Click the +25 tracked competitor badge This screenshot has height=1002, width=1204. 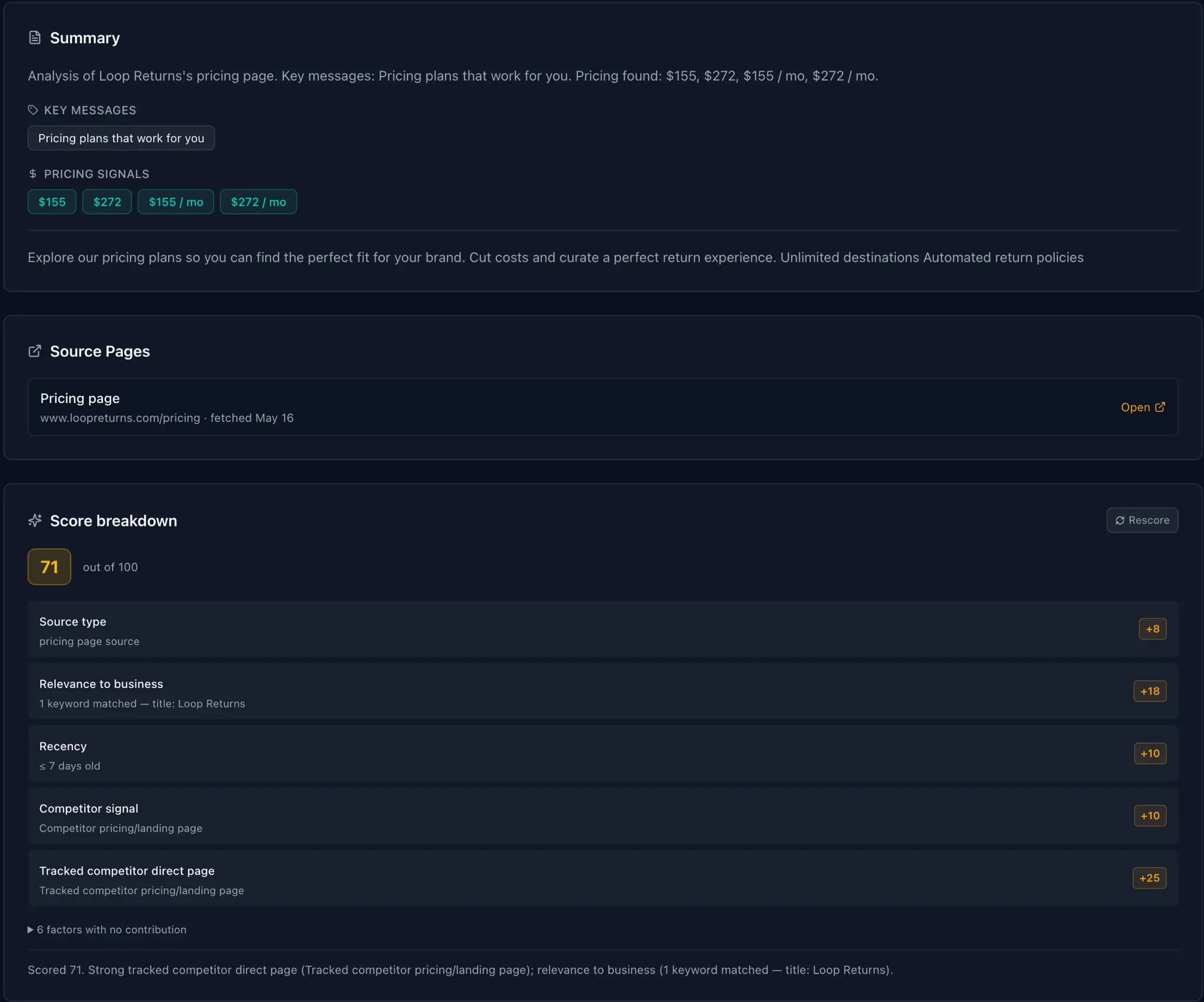point(1149,878)
